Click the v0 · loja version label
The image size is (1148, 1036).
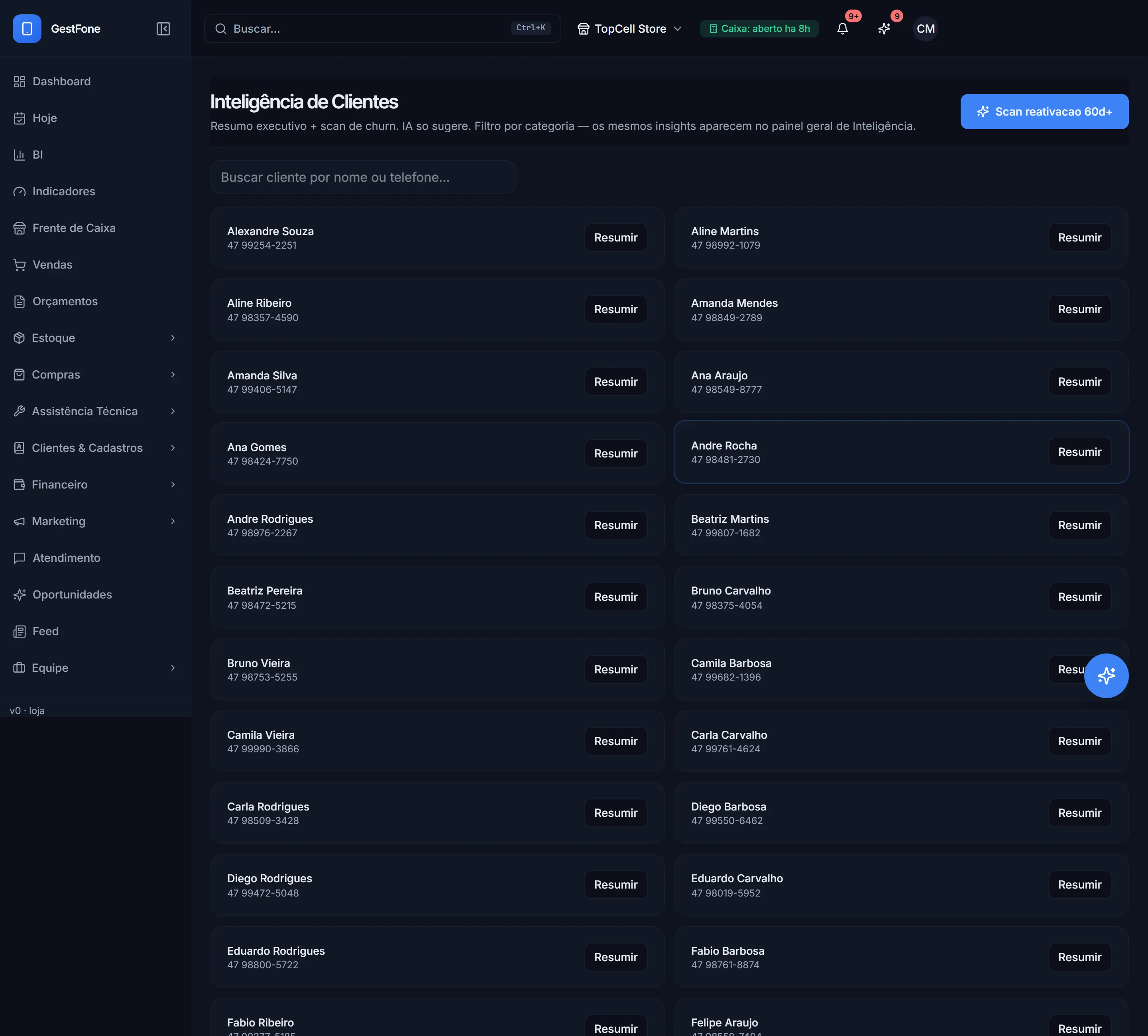[x=27, y=710]
